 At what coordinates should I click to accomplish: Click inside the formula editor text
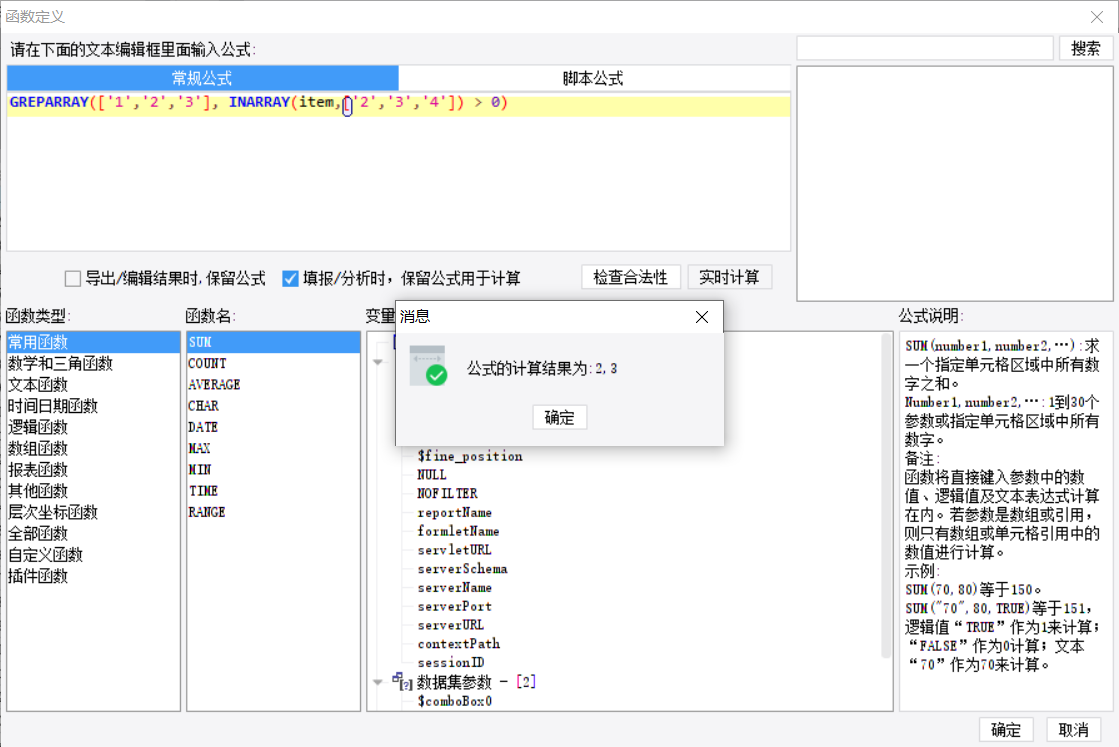click(x=258, y=103)
